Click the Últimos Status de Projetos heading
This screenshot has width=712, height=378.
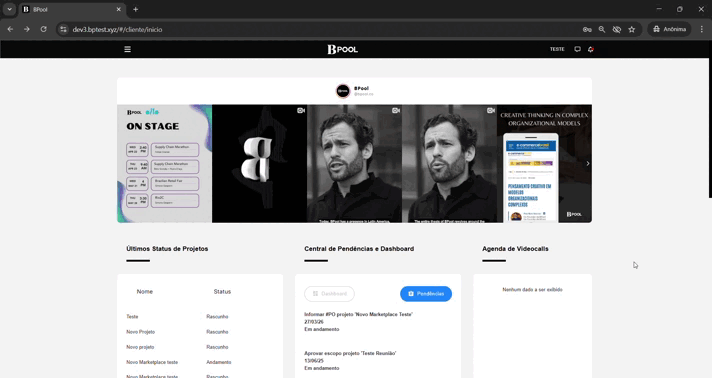pos(167,249)
